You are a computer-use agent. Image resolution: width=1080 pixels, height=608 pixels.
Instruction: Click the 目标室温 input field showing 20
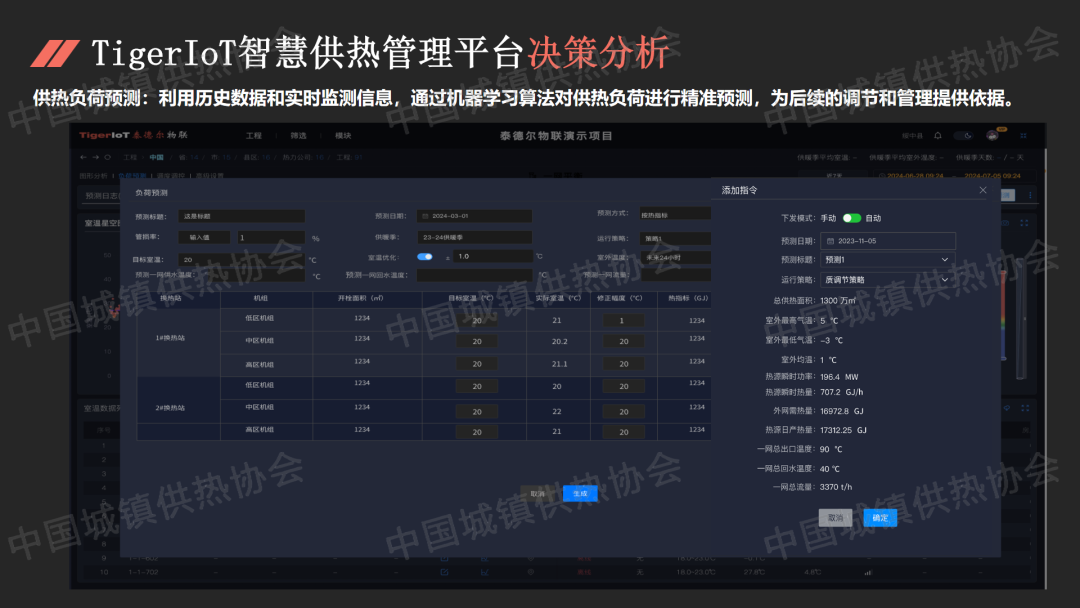[x=240, y=259]
